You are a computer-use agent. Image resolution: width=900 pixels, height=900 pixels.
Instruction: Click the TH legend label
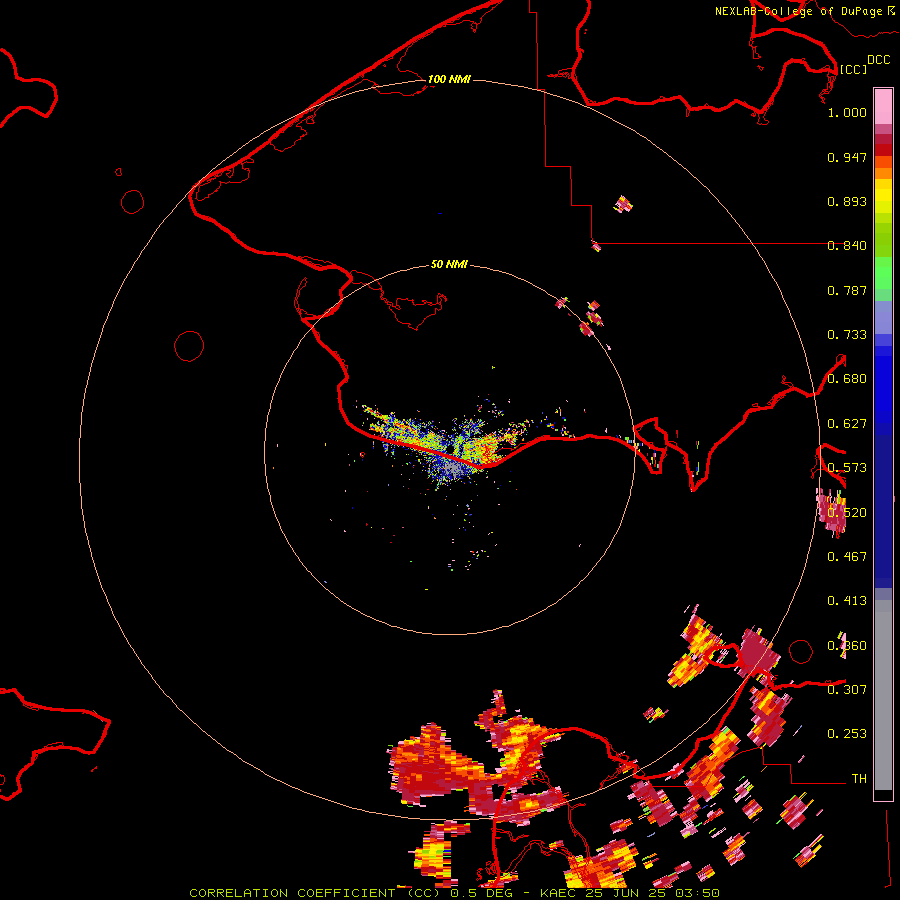(x=859, y=778)
